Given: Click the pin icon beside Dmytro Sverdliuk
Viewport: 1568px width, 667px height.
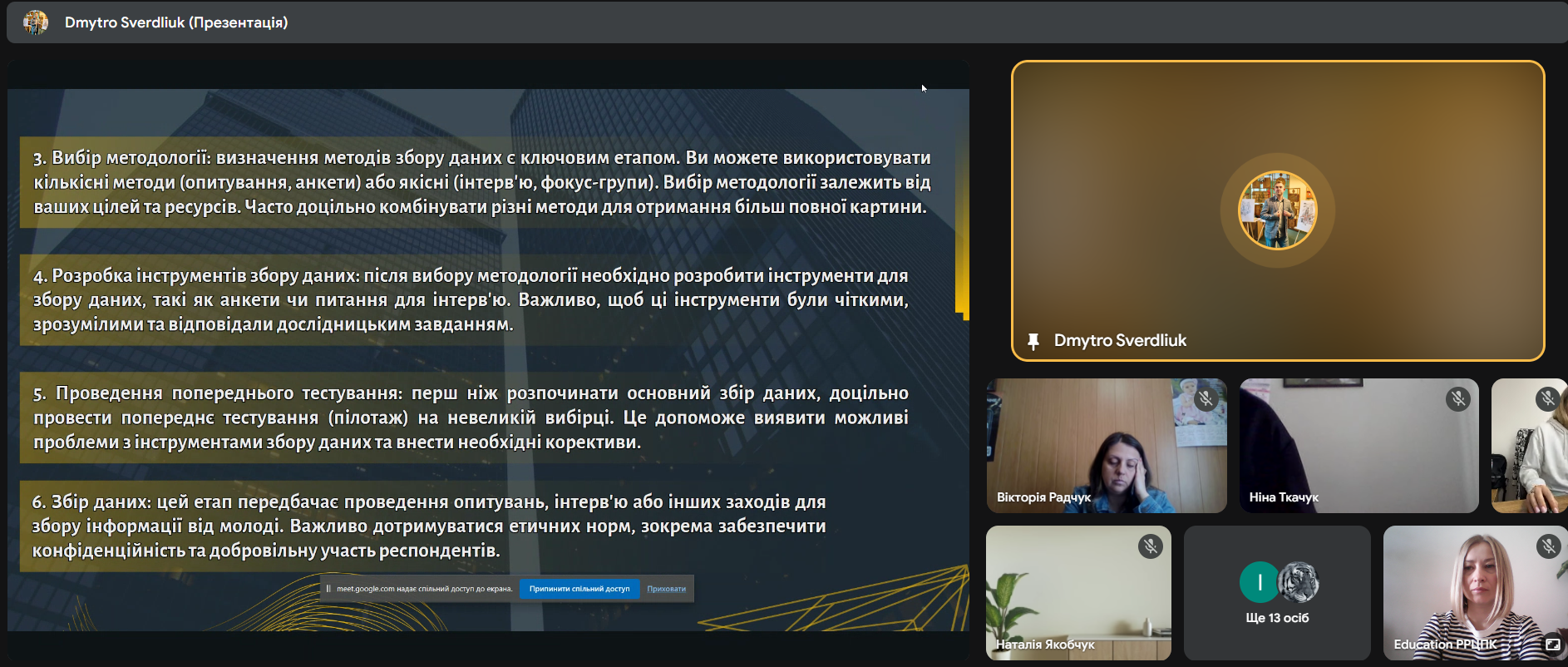Looking at the screenshot, I should pos(1033,341).
